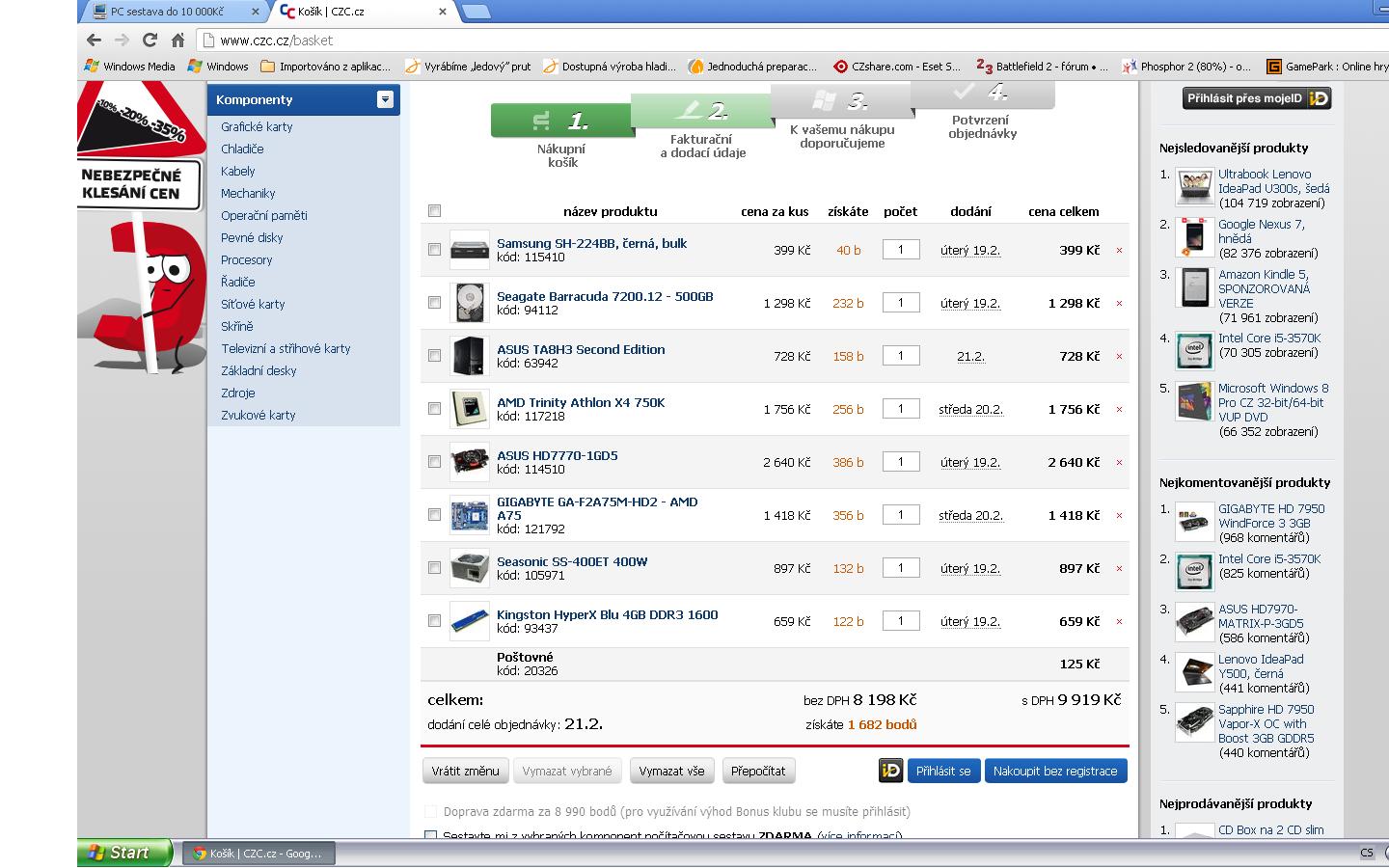Remove AMD Trinity Athlon with red x
Screen dimensions: 1389x868
1119,410
